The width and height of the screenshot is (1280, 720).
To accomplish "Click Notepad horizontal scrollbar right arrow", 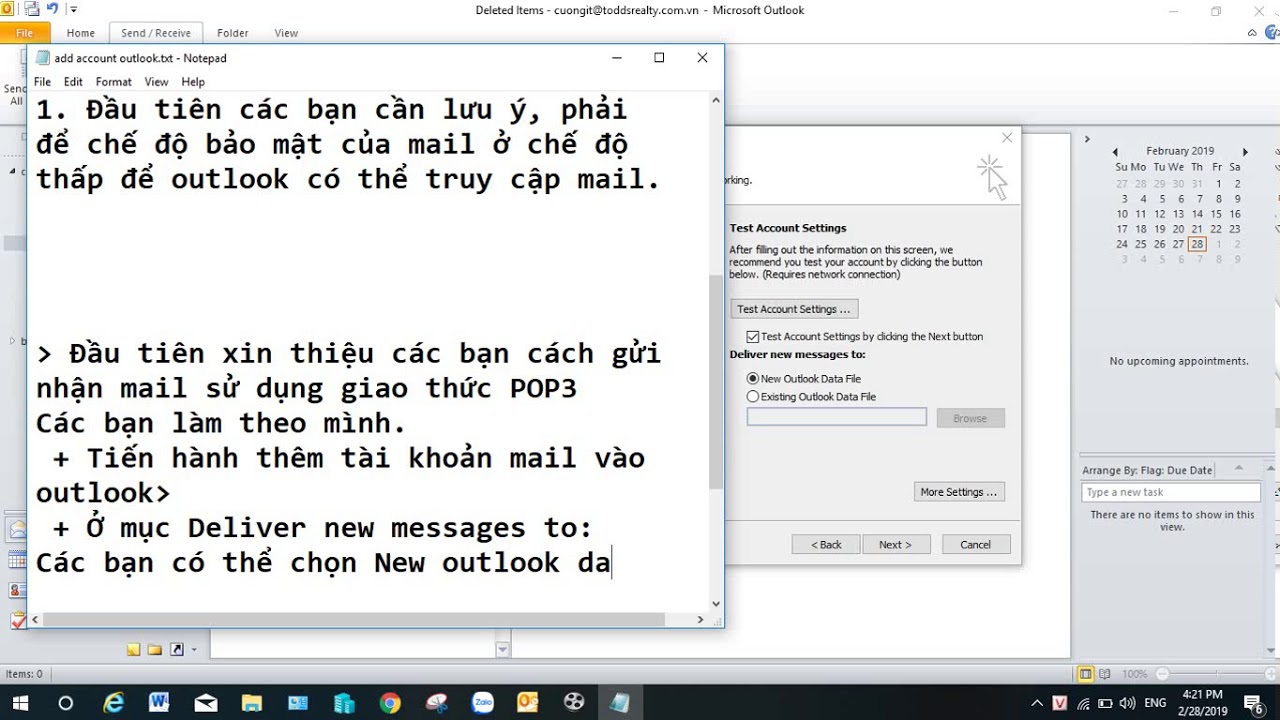I will [701, 620].
